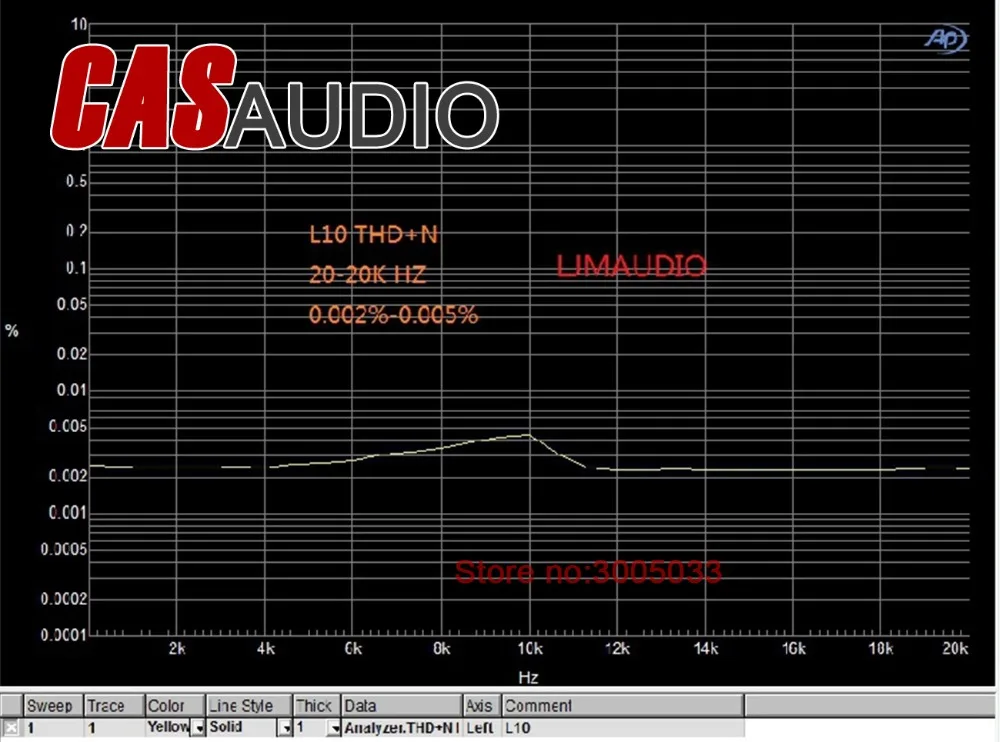Toggle the sweep 1 checkbox in legend row

click(x=11, y=727)
